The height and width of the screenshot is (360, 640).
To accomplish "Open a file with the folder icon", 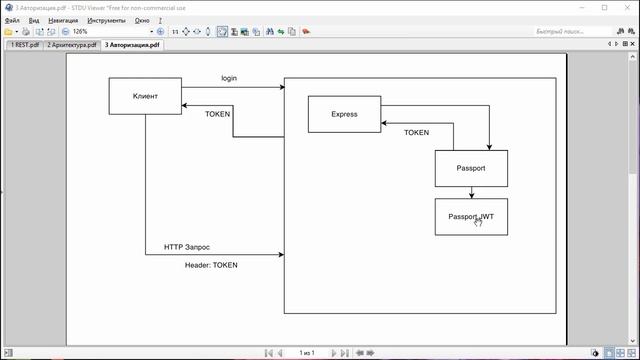I will pyautogui.click(x=8, y=31).
